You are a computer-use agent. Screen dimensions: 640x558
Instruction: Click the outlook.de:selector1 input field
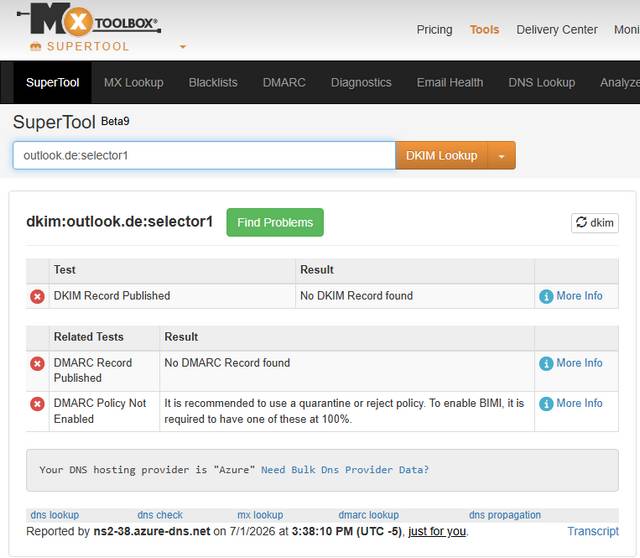pos(204,156)
